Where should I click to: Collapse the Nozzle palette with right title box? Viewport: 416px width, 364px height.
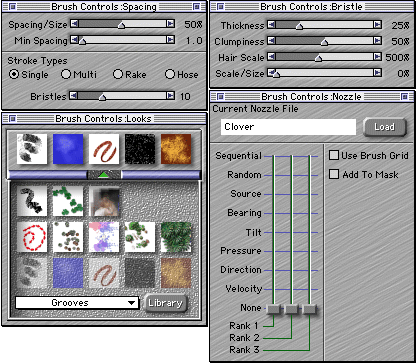click(405, 97)
